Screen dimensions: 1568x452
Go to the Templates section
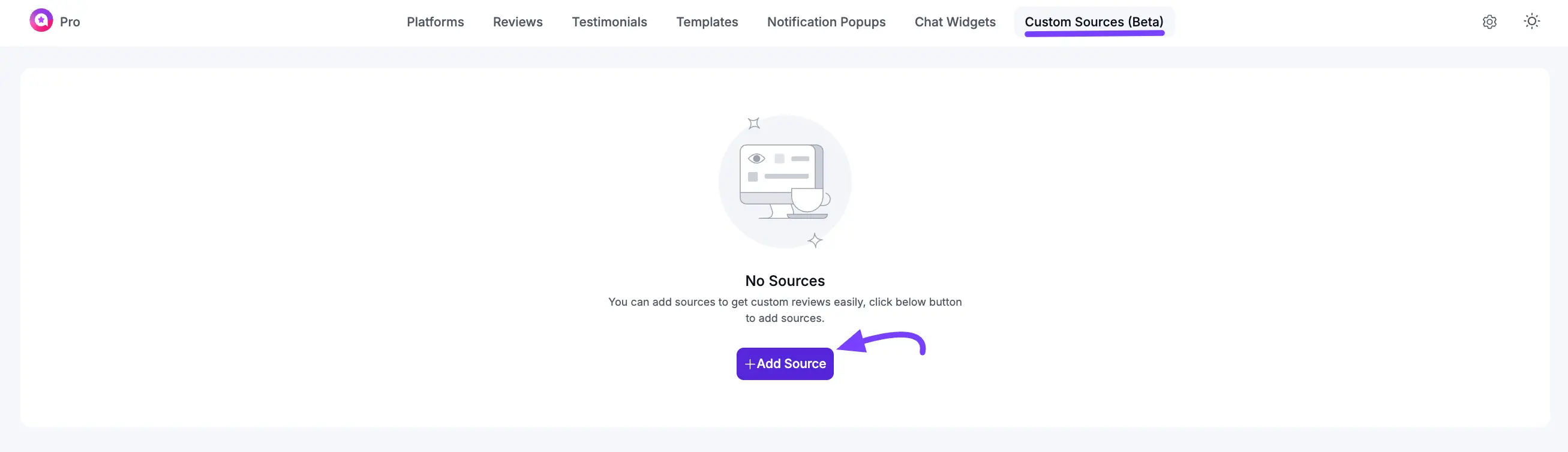click(x=707, y=22)
